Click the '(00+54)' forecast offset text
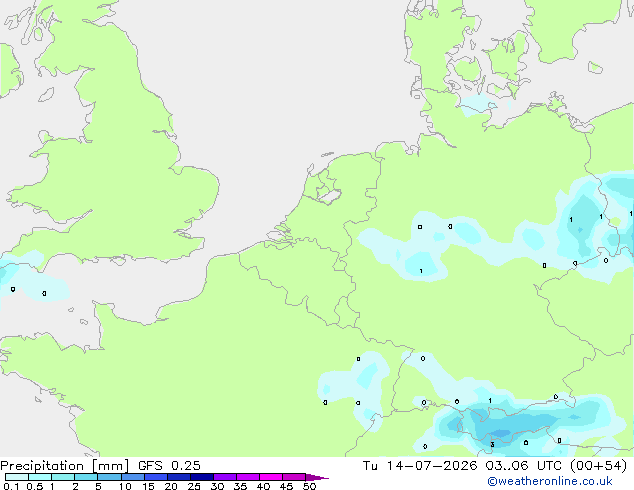Image resolution: width=634 pixels, height=490 pixels. [x=598, y=466]
